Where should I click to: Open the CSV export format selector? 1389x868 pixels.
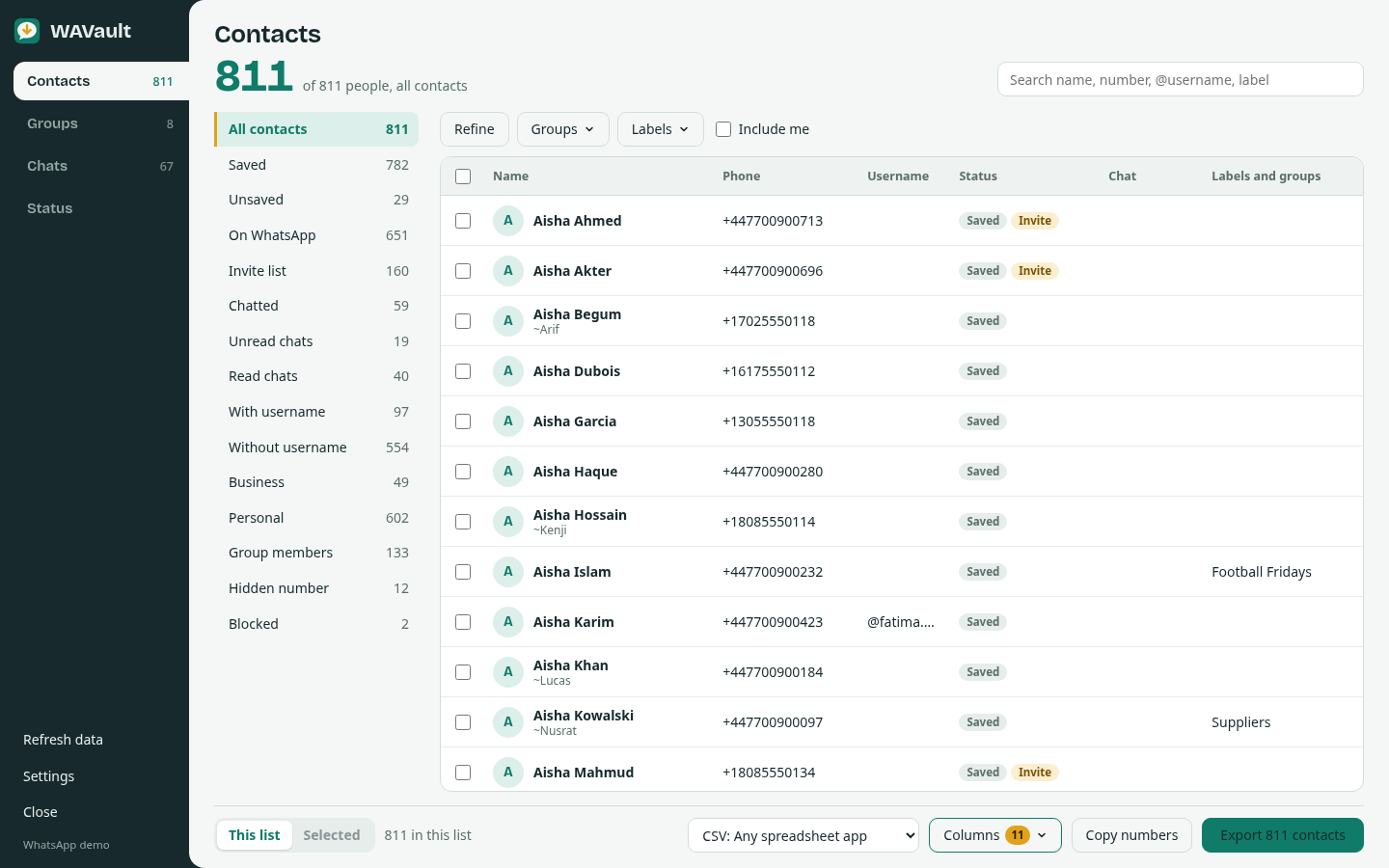803,835
